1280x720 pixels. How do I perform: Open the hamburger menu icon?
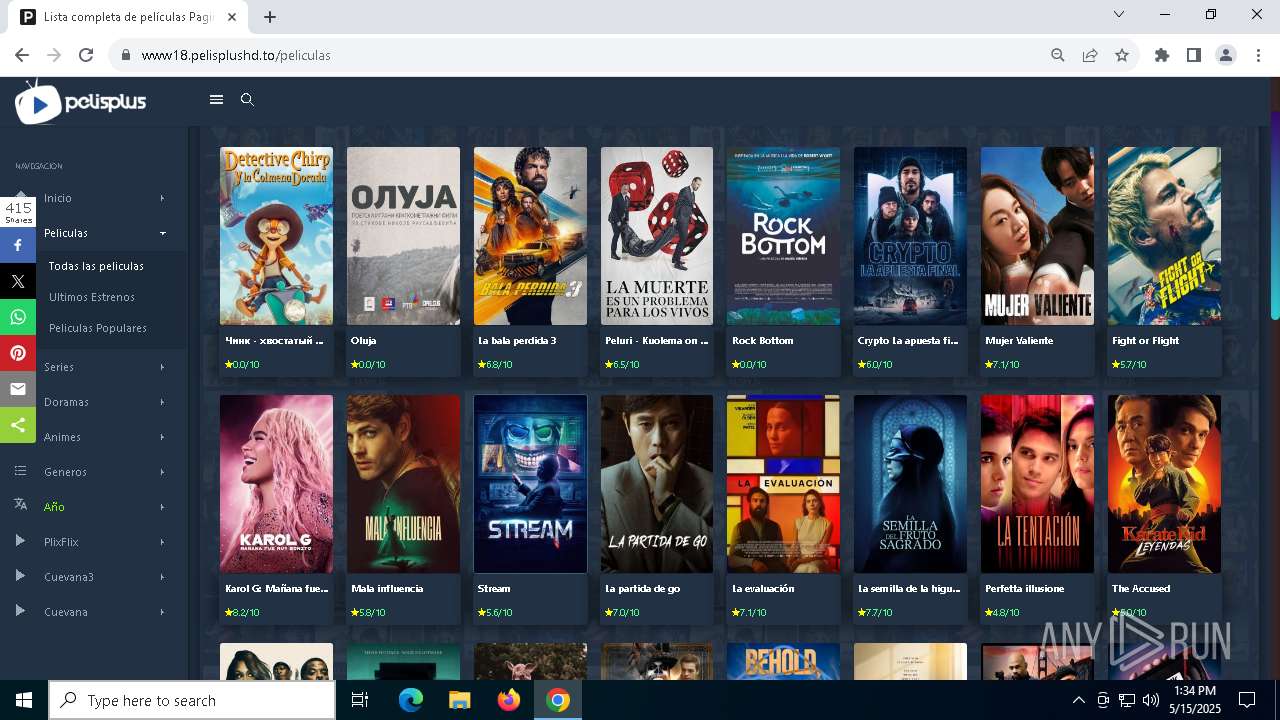pyautogui.click(x=216, y=99)
